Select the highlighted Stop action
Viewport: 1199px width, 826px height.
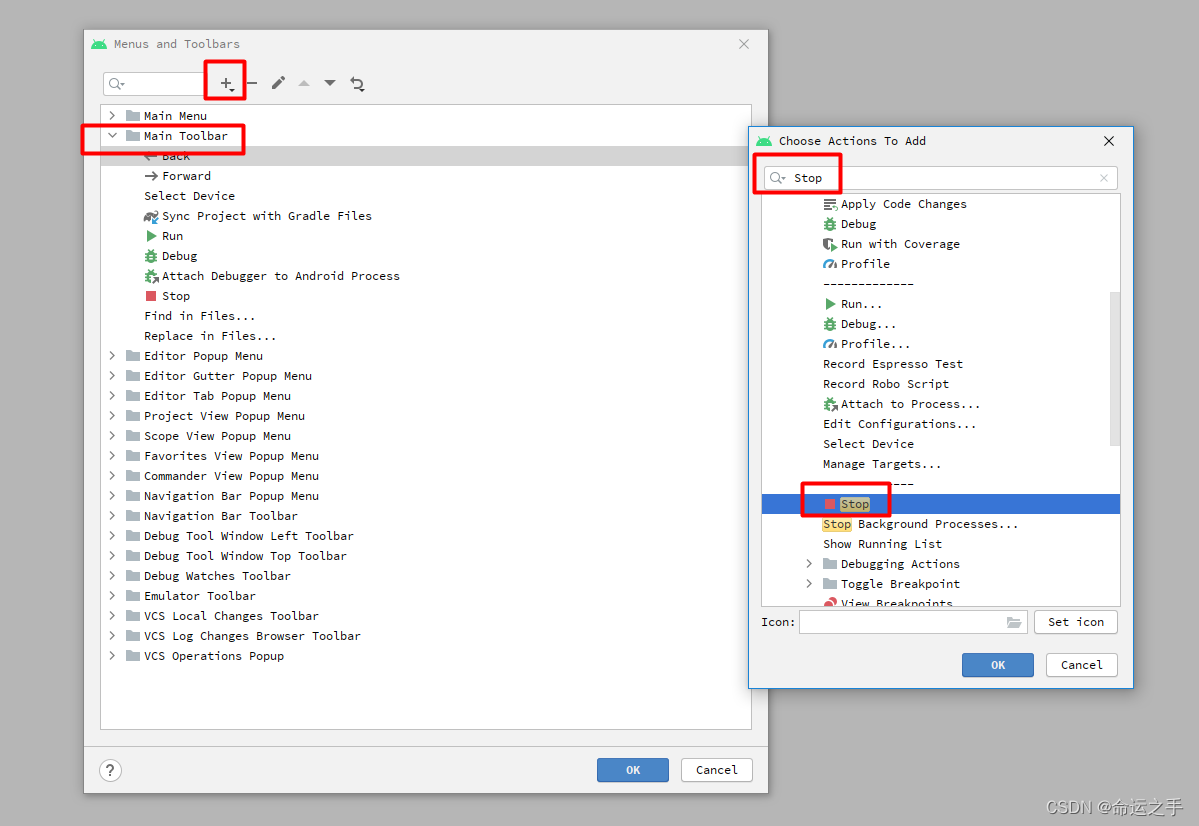[x=941, y=504]
